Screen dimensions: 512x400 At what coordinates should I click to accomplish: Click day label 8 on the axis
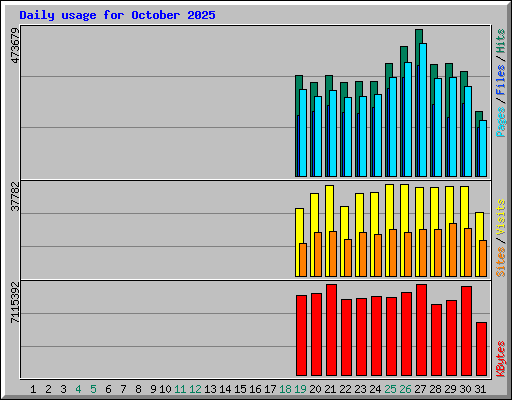click(138, 389)
